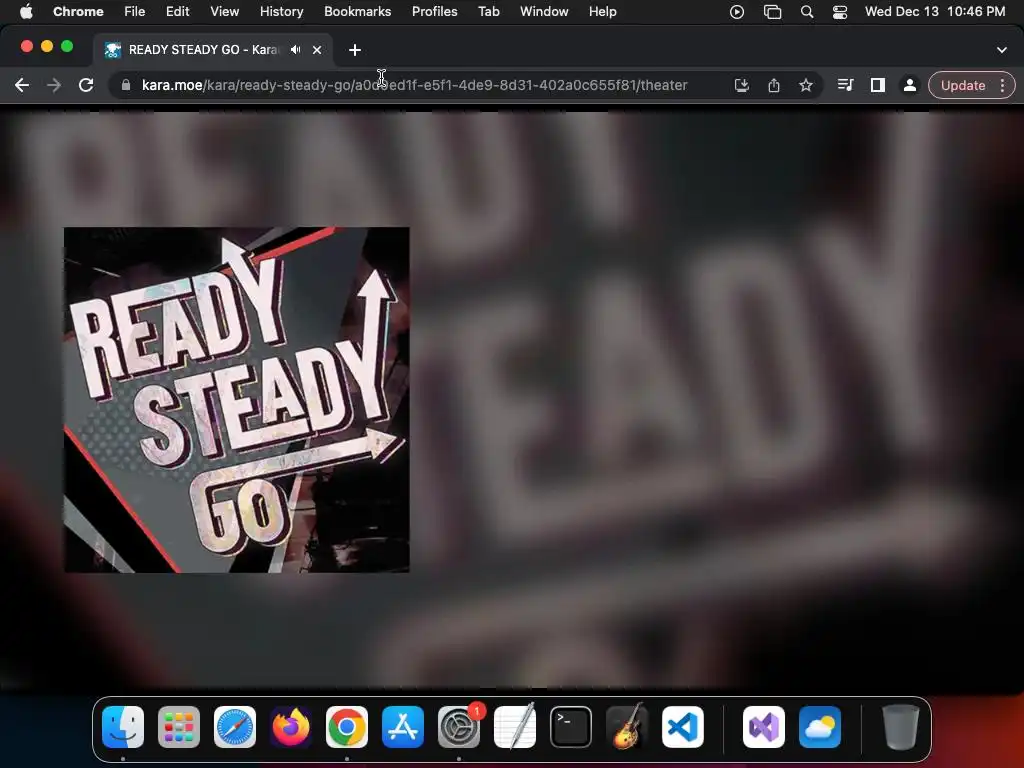1024x768 pixels.
Task: Close the READY STEADY GO tab
Action: pyautogui.click(x=317, y=50)
